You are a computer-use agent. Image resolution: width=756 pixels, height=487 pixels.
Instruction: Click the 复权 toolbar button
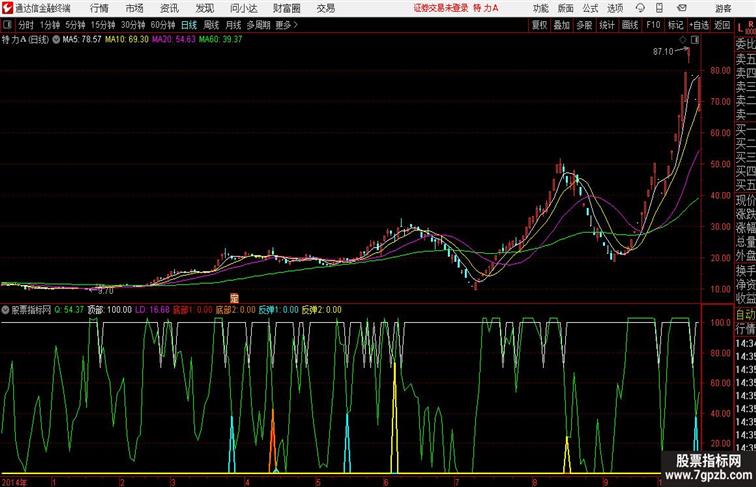[539, 25]
